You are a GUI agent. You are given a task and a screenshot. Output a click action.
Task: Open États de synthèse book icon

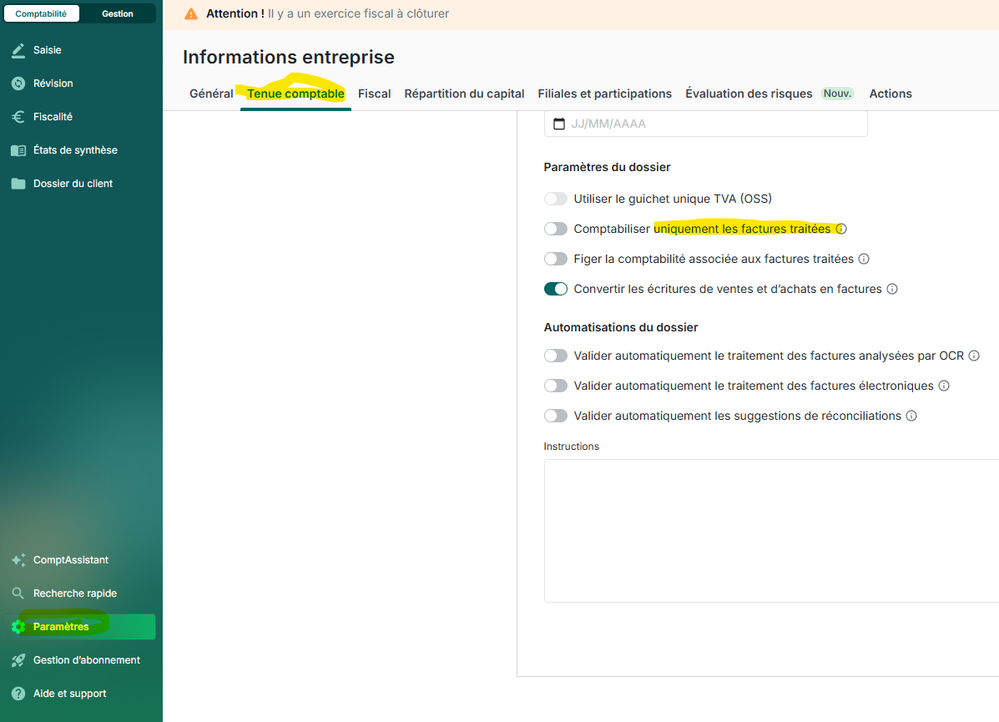coord(18,151)
